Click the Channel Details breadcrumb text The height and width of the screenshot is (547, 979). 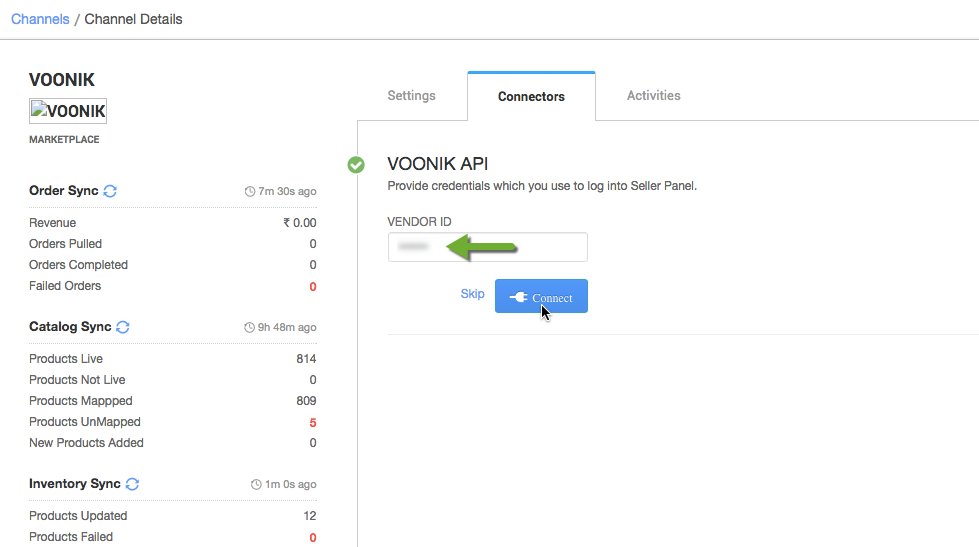tap(134, 19)
